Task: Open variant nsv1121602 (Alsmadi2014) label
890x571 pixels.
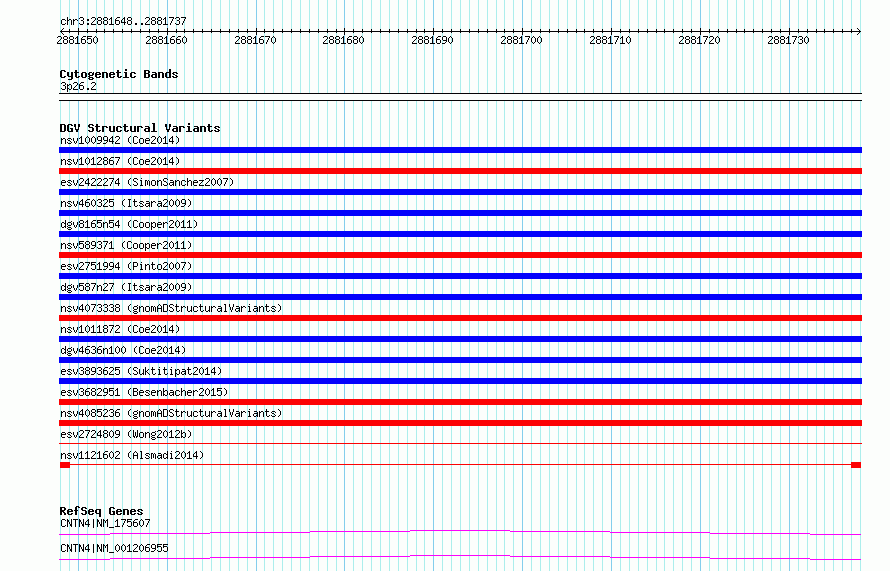Action: point(132,455)
